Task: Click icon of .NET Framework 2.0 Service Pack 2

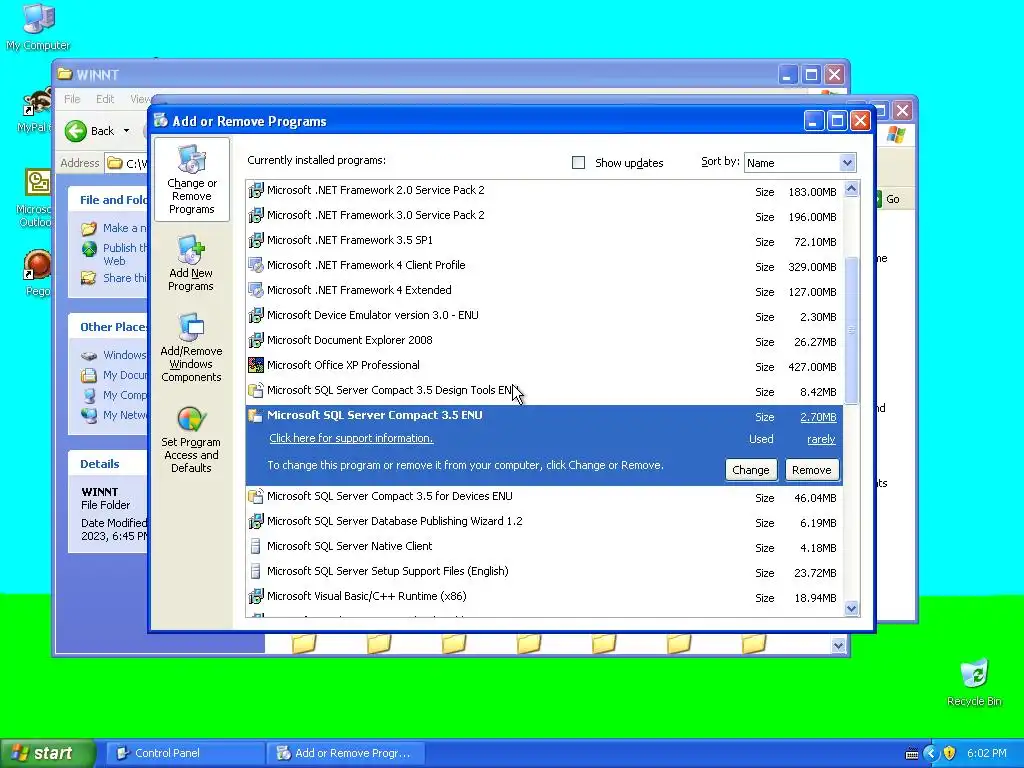Action: [256, 191]
